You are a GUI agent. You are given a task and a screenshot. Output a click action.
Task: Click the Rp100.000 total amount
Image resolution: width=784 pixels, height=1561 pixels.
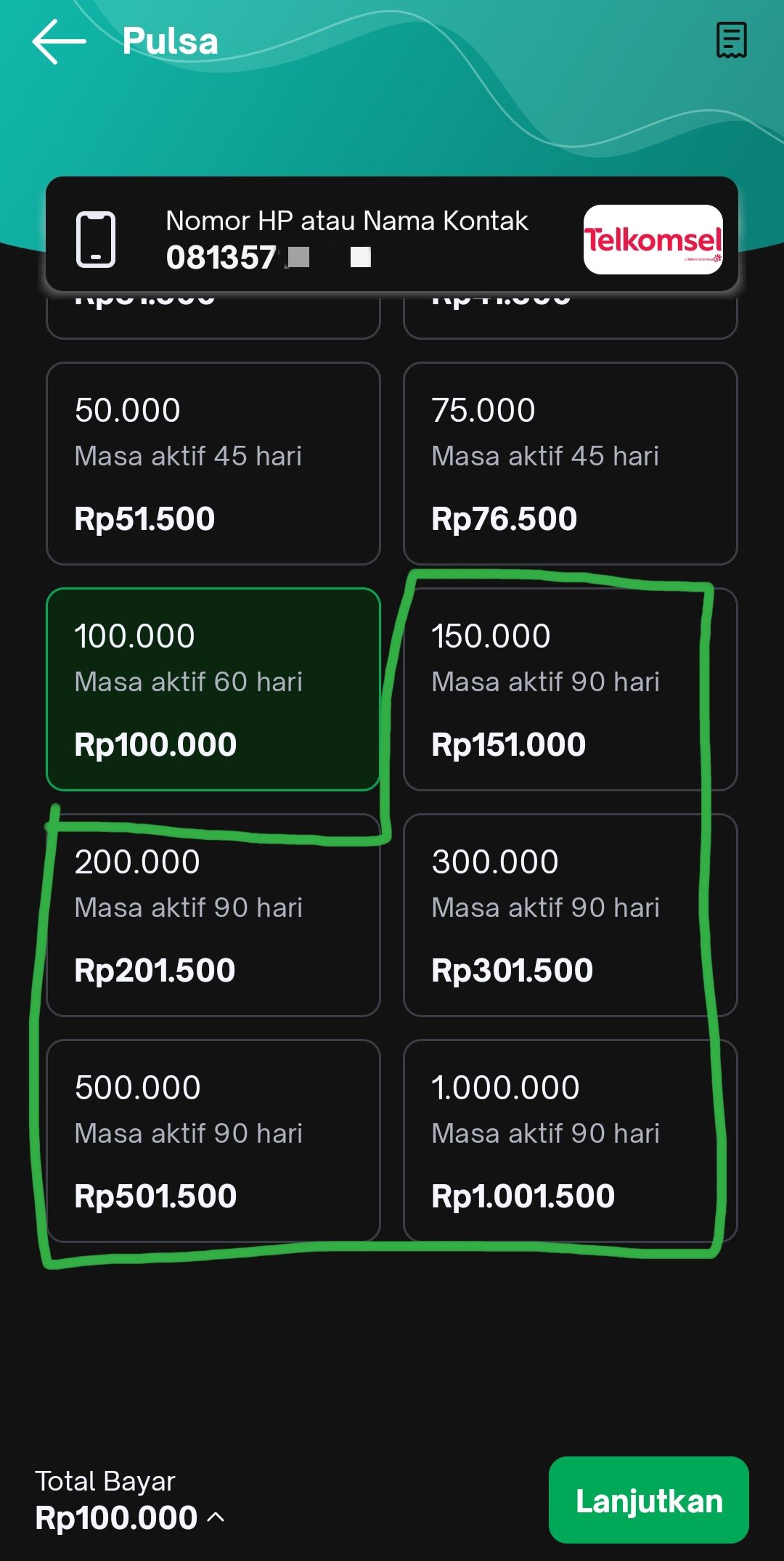click(x=116, y=1517)
